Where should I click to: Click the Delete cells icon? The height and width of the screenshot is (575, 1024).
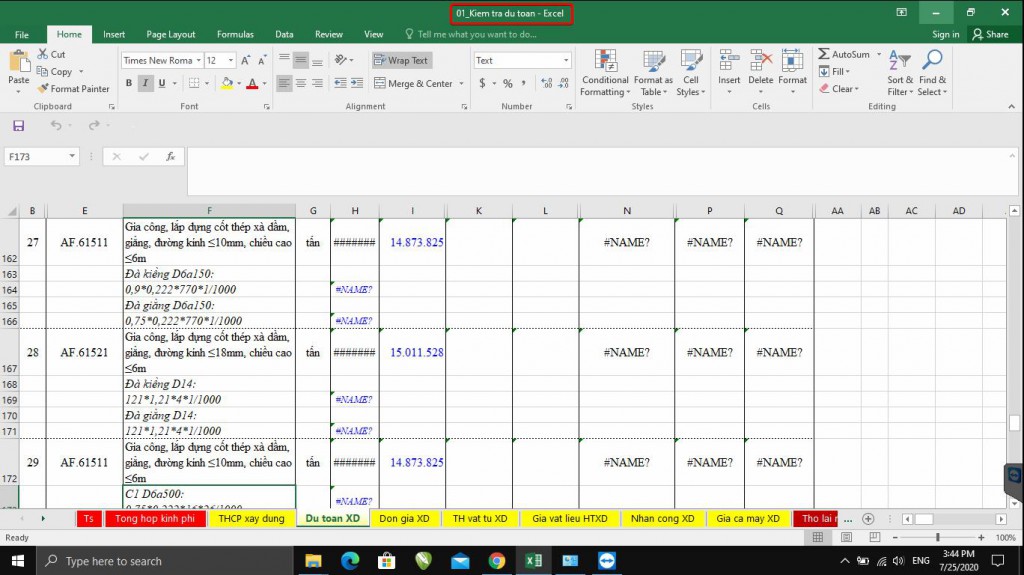pyautogui.click(x=761, y=61)
